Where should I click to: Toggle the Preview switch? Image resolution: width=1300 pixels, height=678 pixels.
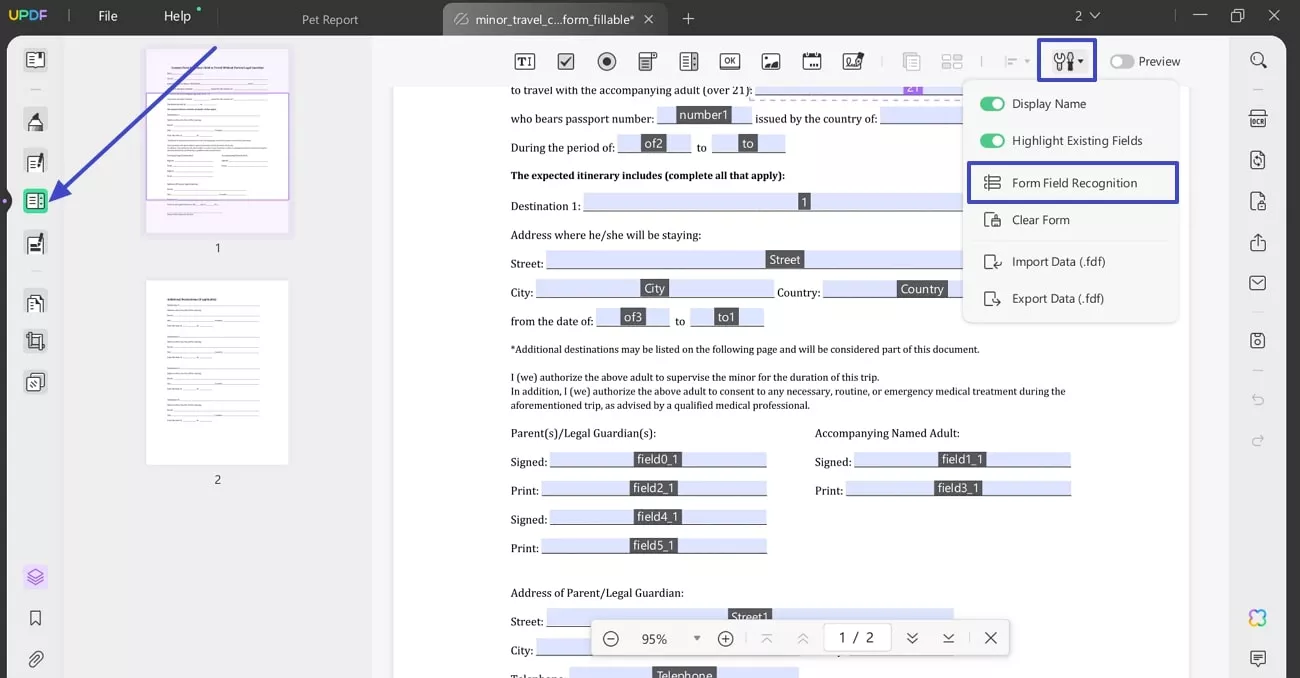[1122, 61]
